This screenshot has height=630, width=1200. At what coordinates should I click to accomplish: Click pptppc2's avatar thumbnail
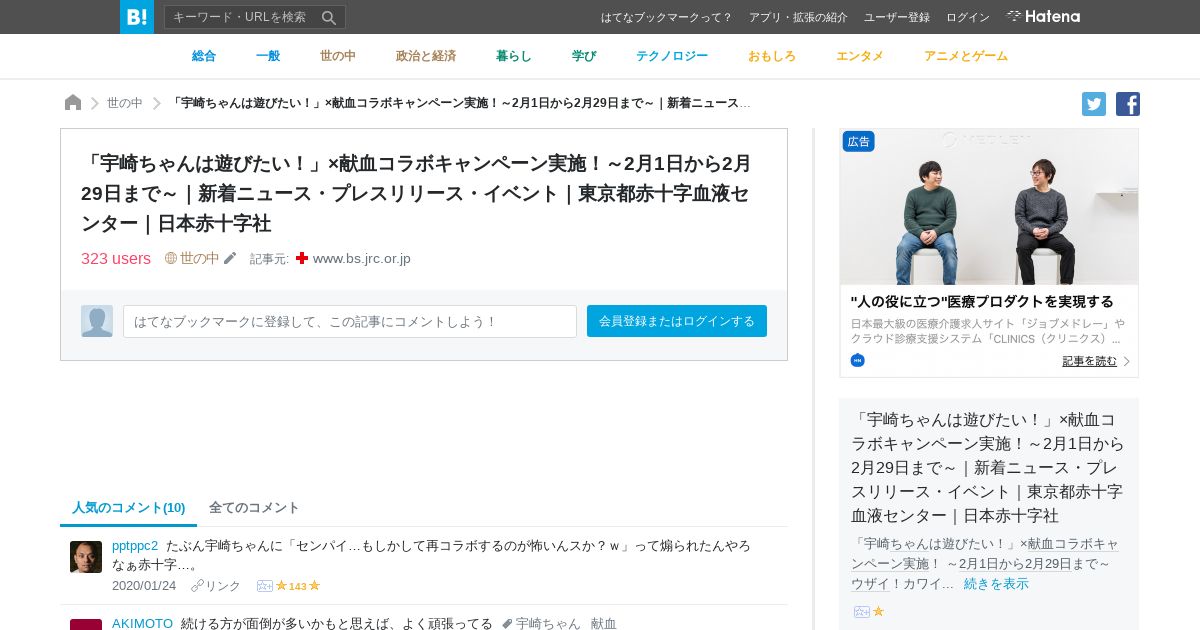86,557
